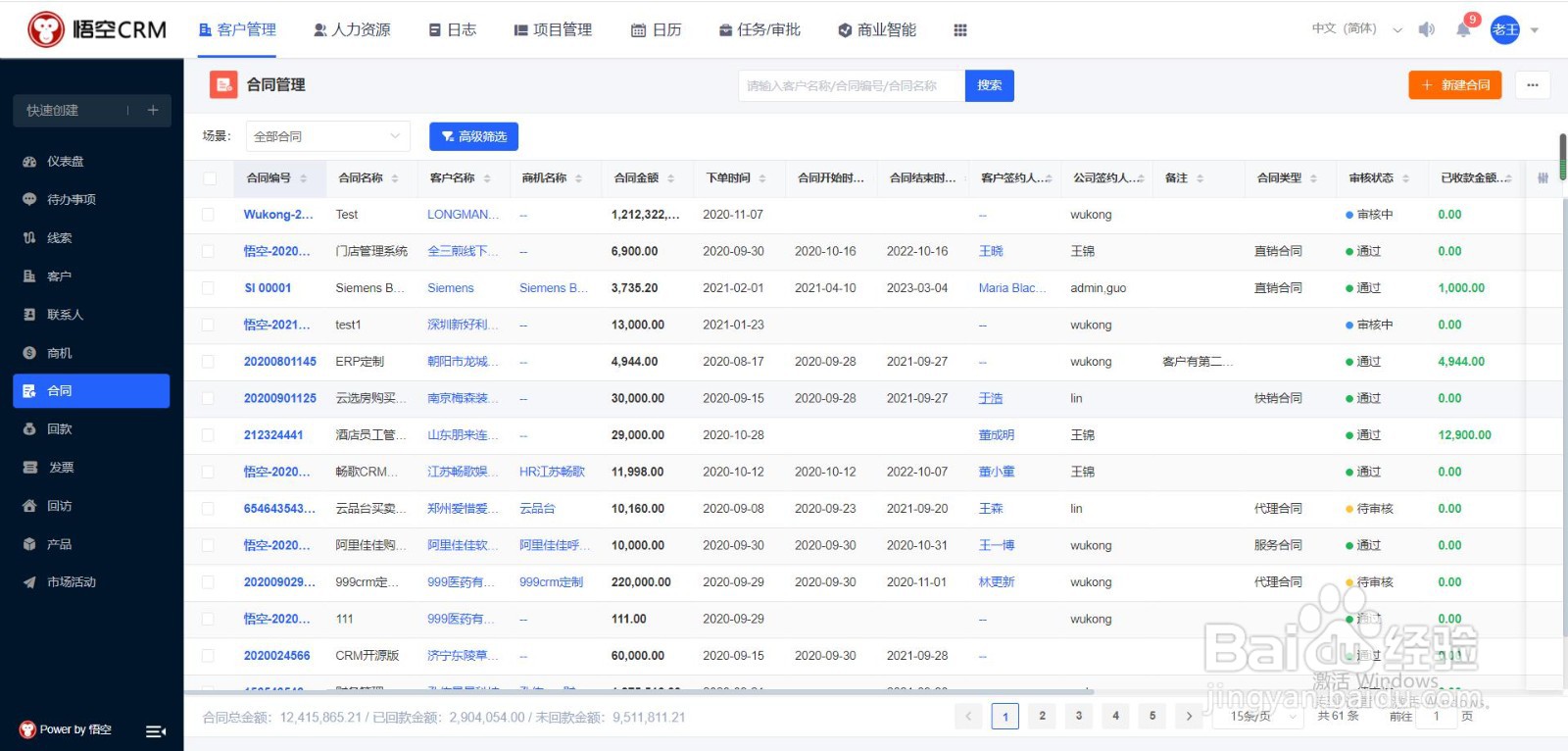This screenshot has width=1568, height=751.
Task: Click the 老王 user avatar
Action: [x=1505, y=29]
